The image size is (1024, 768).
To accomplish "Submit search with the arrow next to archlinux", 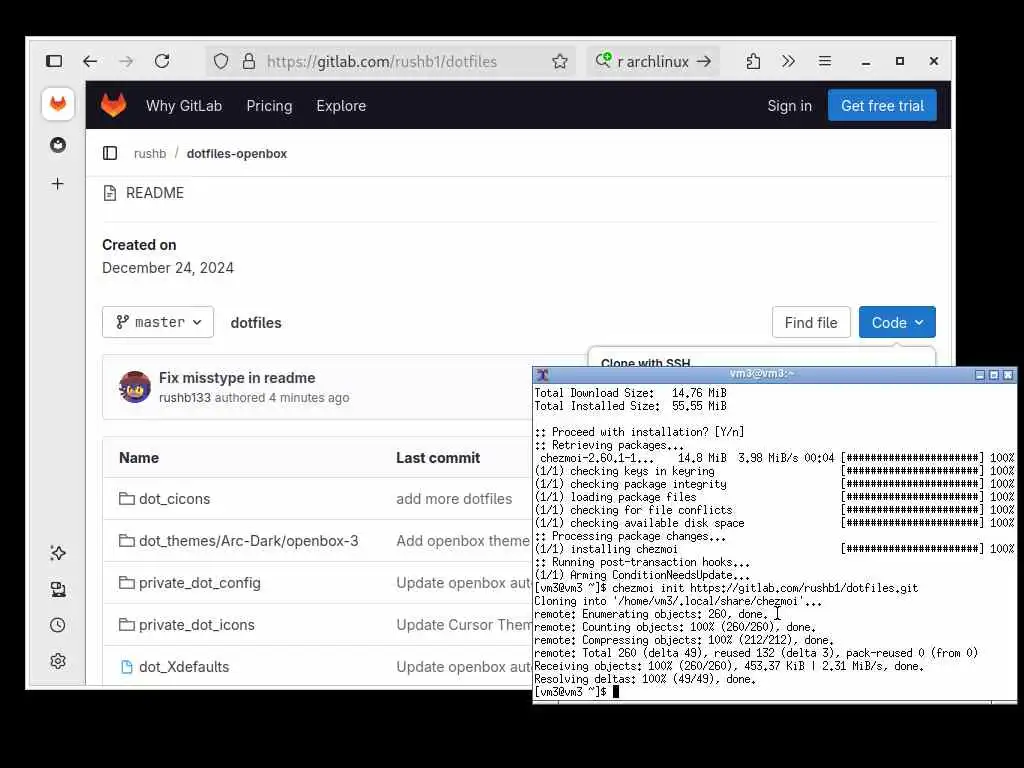I will [x=703, y=61].
